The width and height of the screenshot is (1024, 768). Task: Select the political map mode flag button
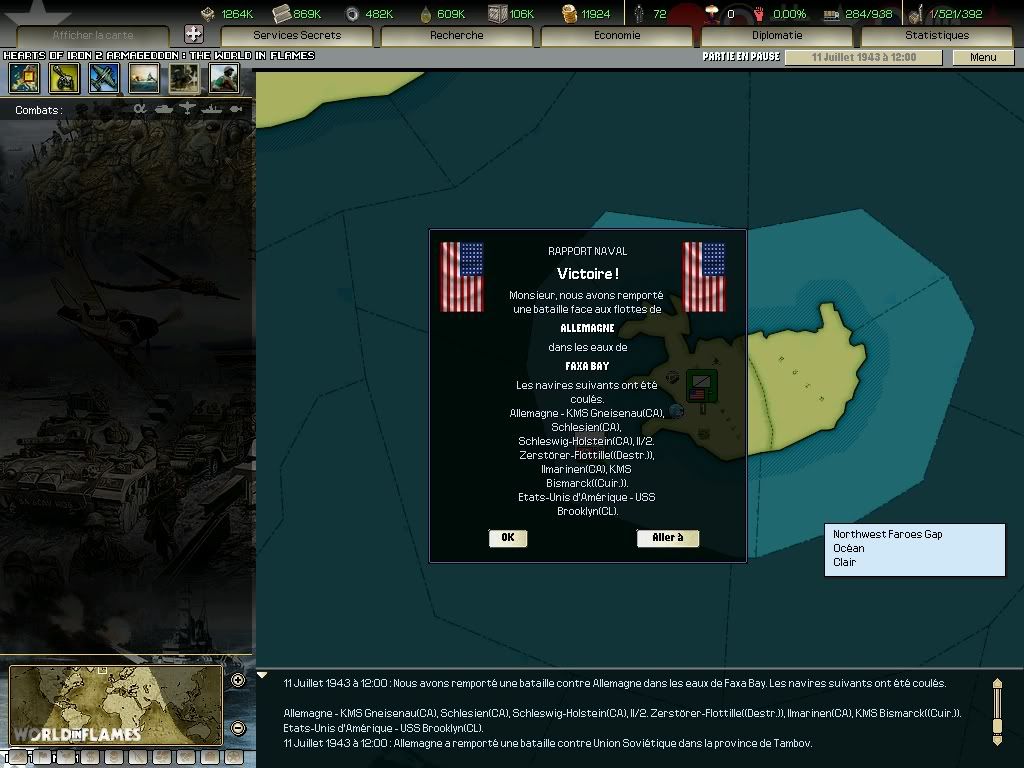[x=42, y=758]
